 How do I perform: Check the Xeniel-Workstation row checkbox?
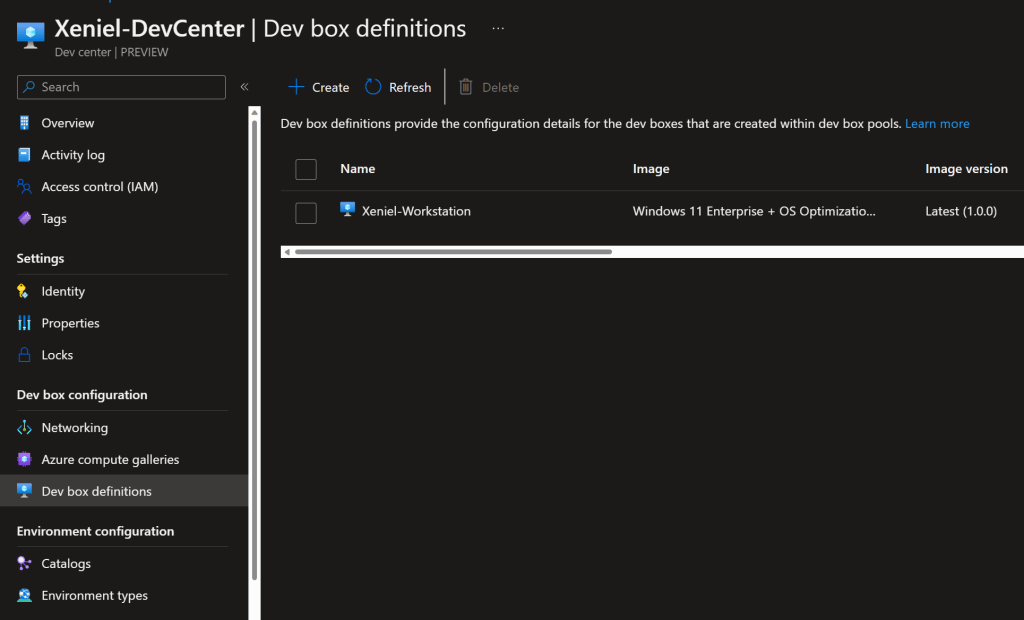tap(306, 212)
